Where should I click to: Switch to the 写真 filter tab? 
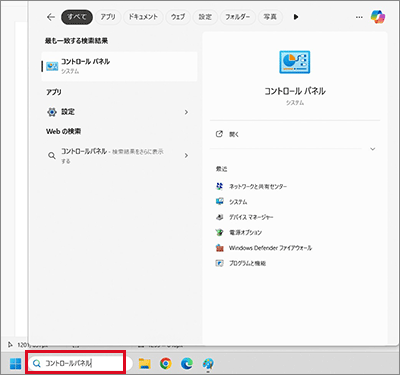(270, 17)
